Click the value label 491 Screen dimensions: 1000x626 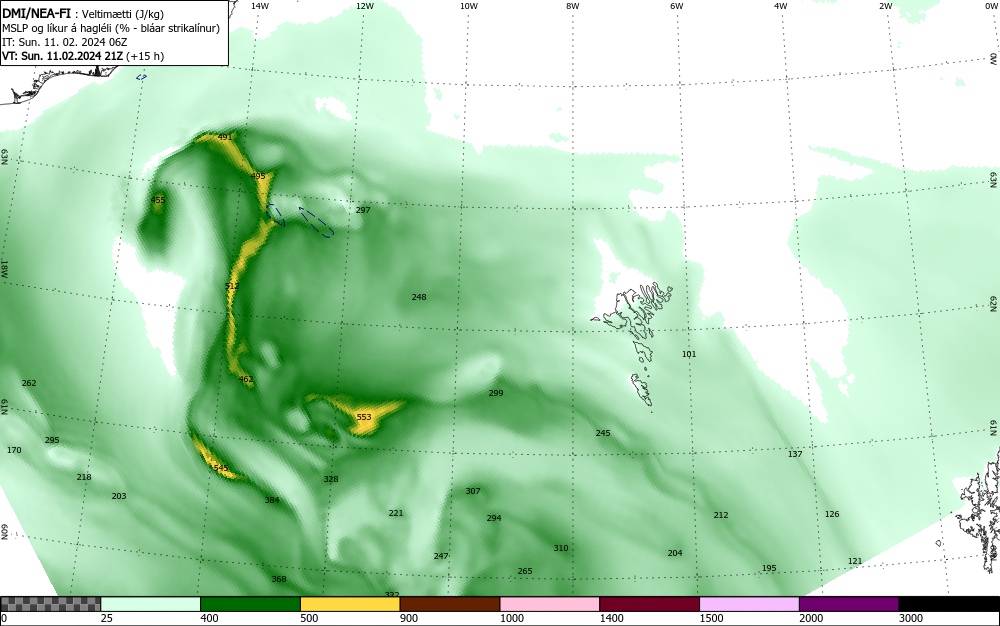pyautogui.click(x=224, y=137)
